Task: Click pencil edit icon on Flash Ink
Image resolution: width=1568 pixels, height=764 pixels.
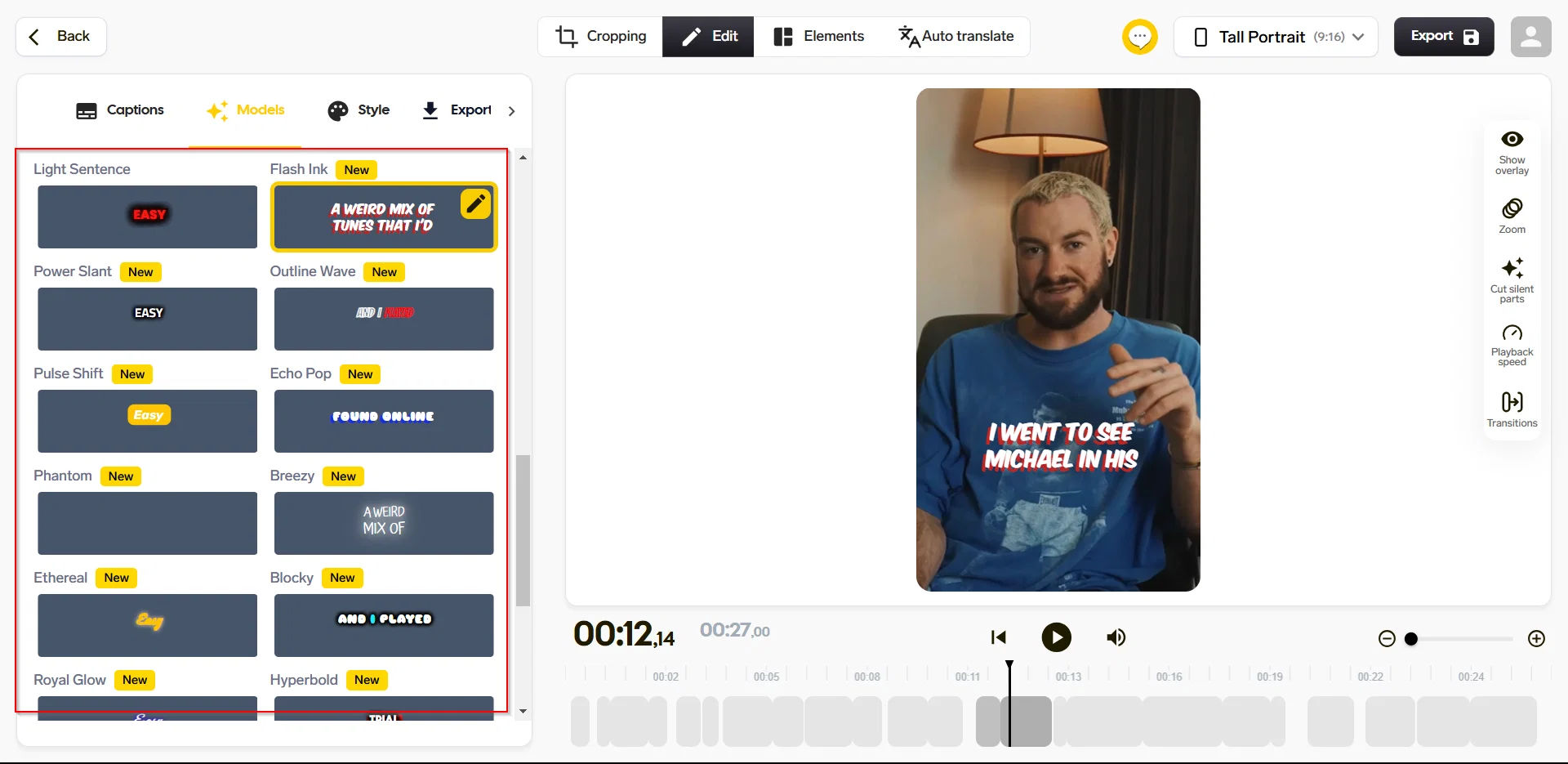Action: click(475, 203)
